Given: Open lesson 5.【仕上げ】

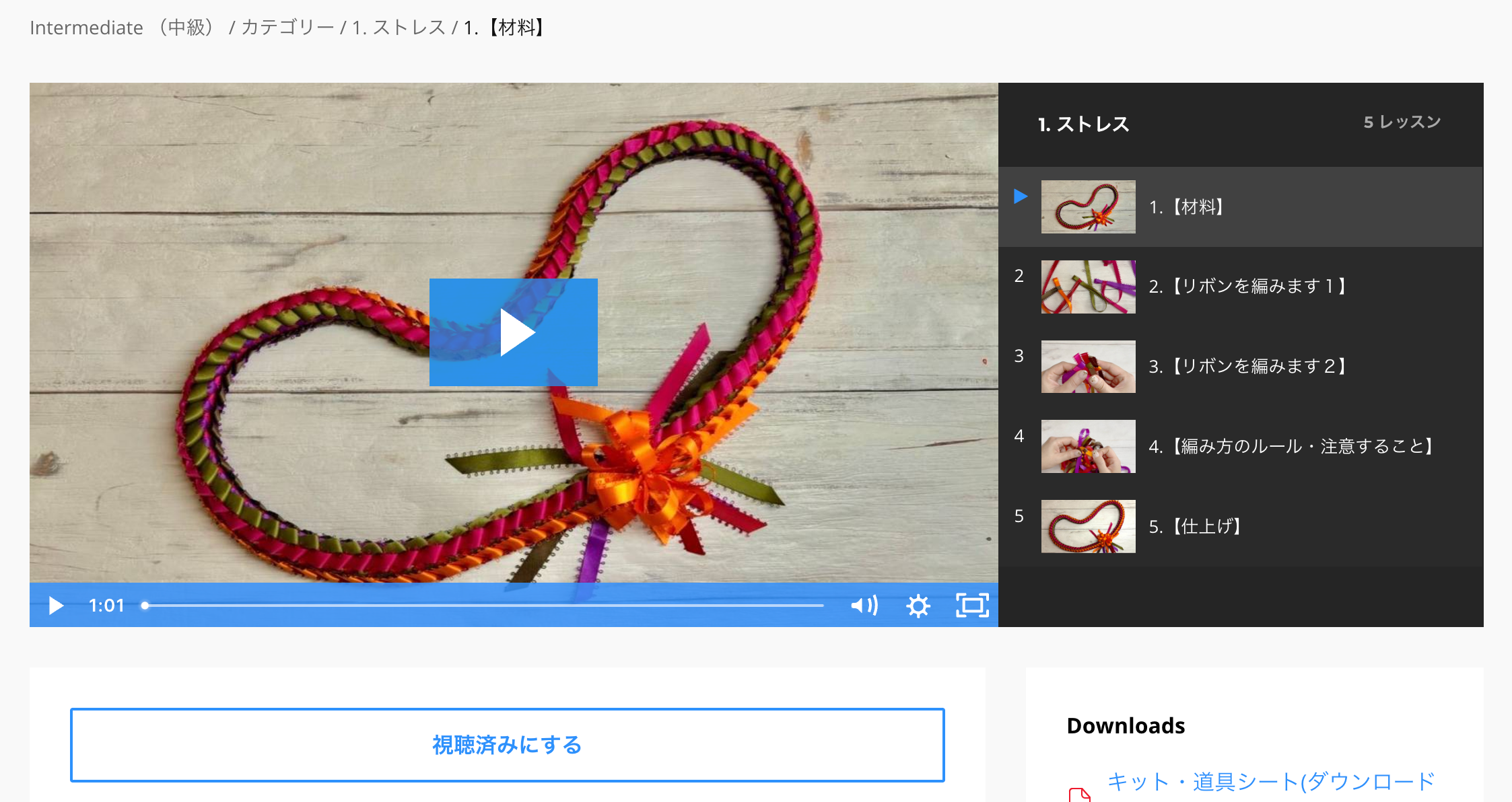Looking at the screenshot, I should [x=1195, y=526].
